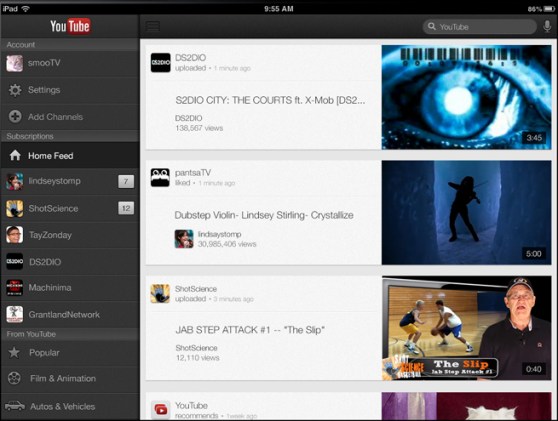Open ShotScience channel avatar in sidebar

point(15,209)
